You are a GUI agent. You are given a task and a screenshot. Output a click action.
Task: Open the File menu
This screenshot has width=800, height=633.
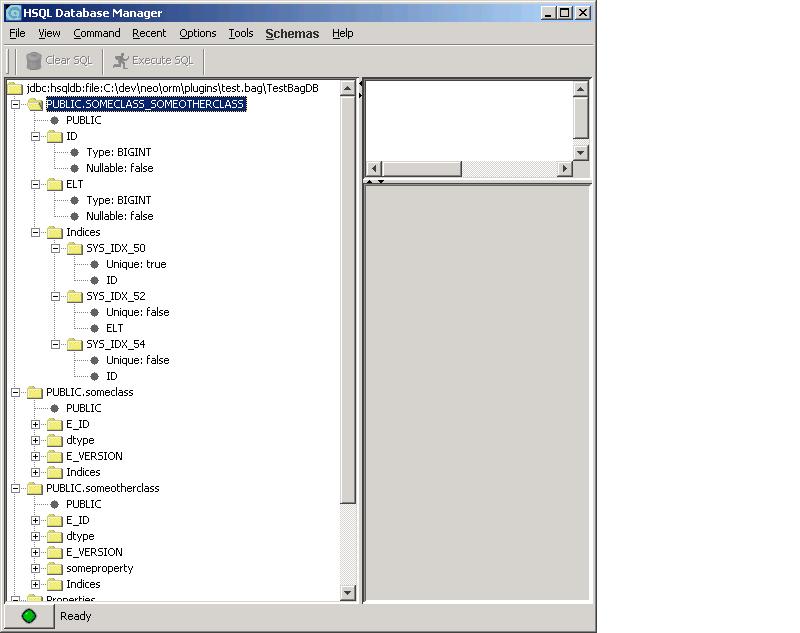point(17,33)
